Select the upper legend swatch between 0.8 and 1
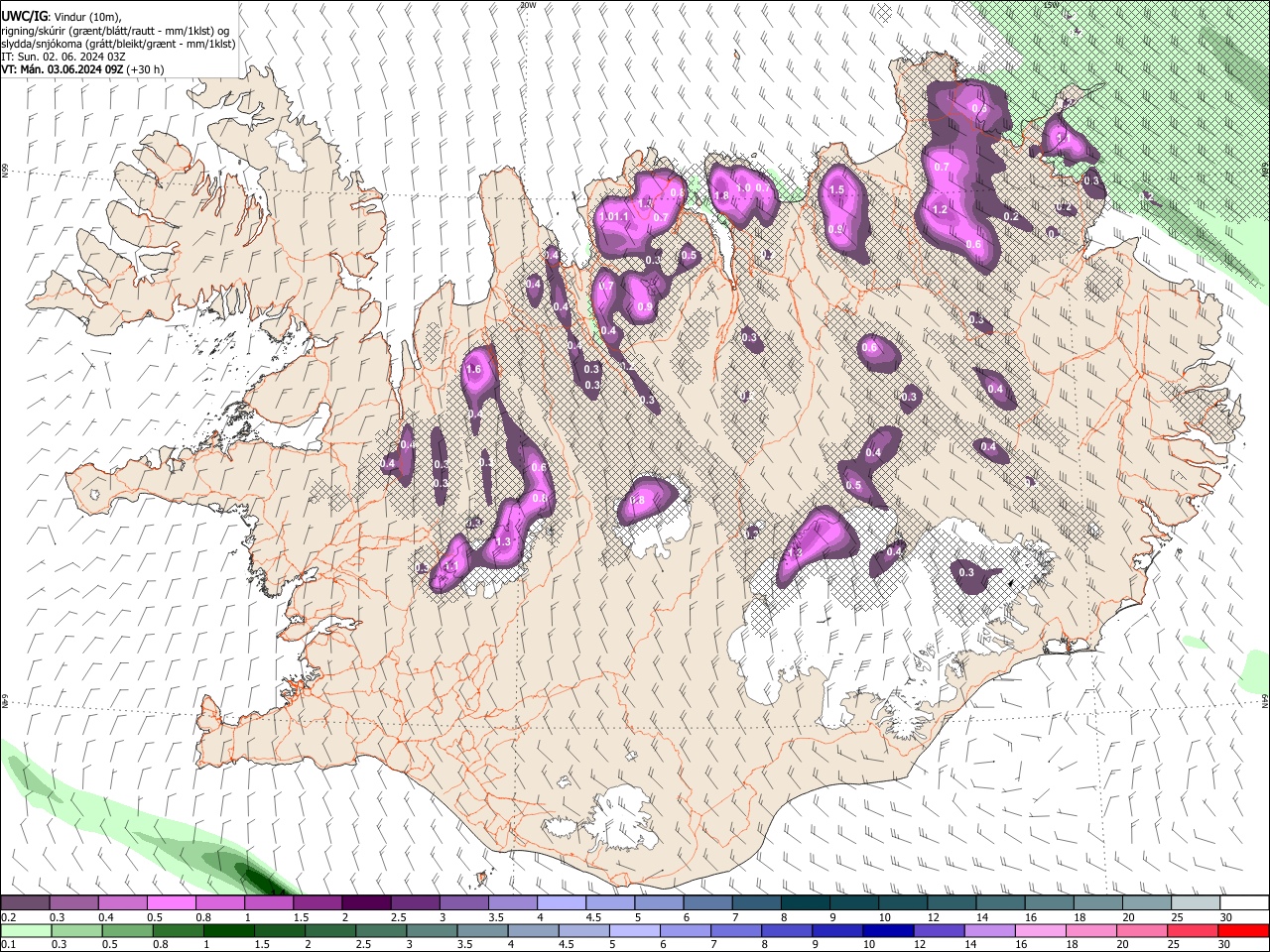This screenshot has width=1270, height=952. (x=220, y=903)
